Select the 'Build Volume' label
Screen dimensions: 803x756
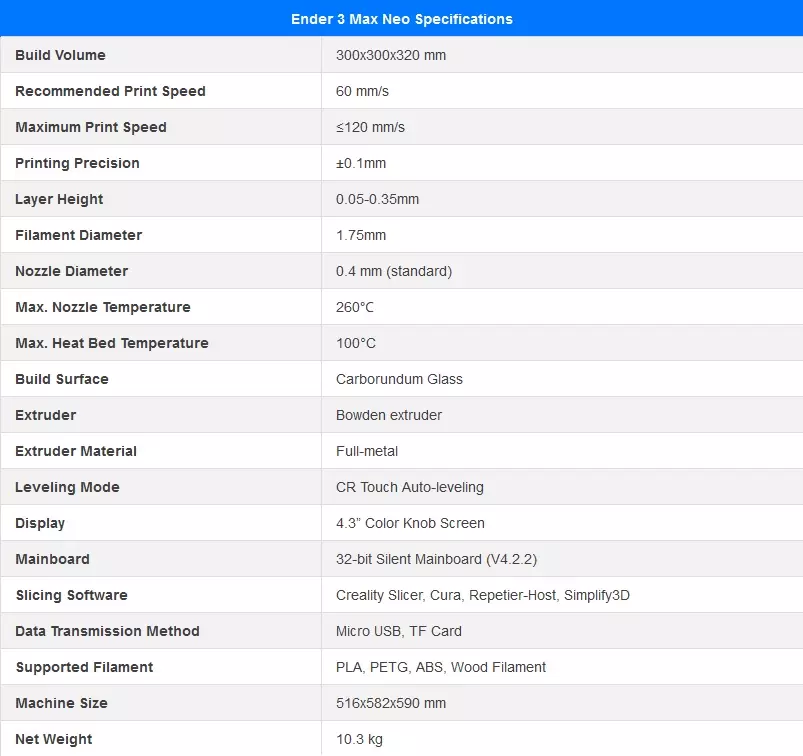(60, 55)
